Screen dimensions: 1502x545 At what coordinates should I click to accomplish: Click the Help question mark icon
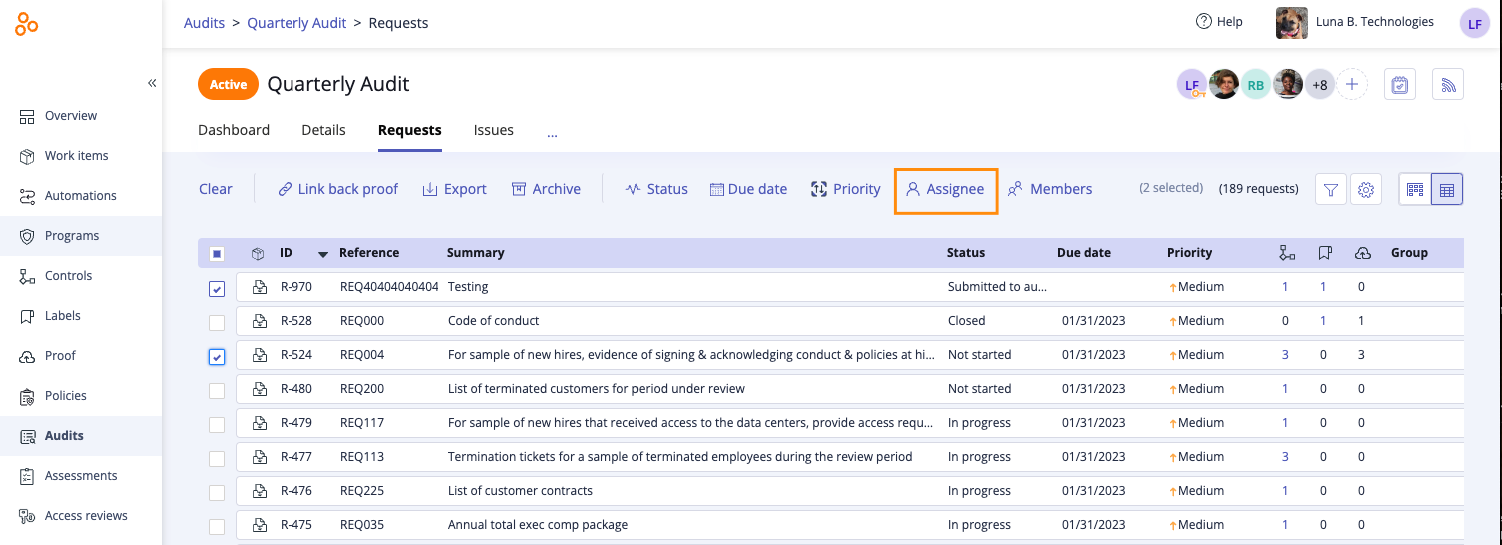[x=1204, y=22]
